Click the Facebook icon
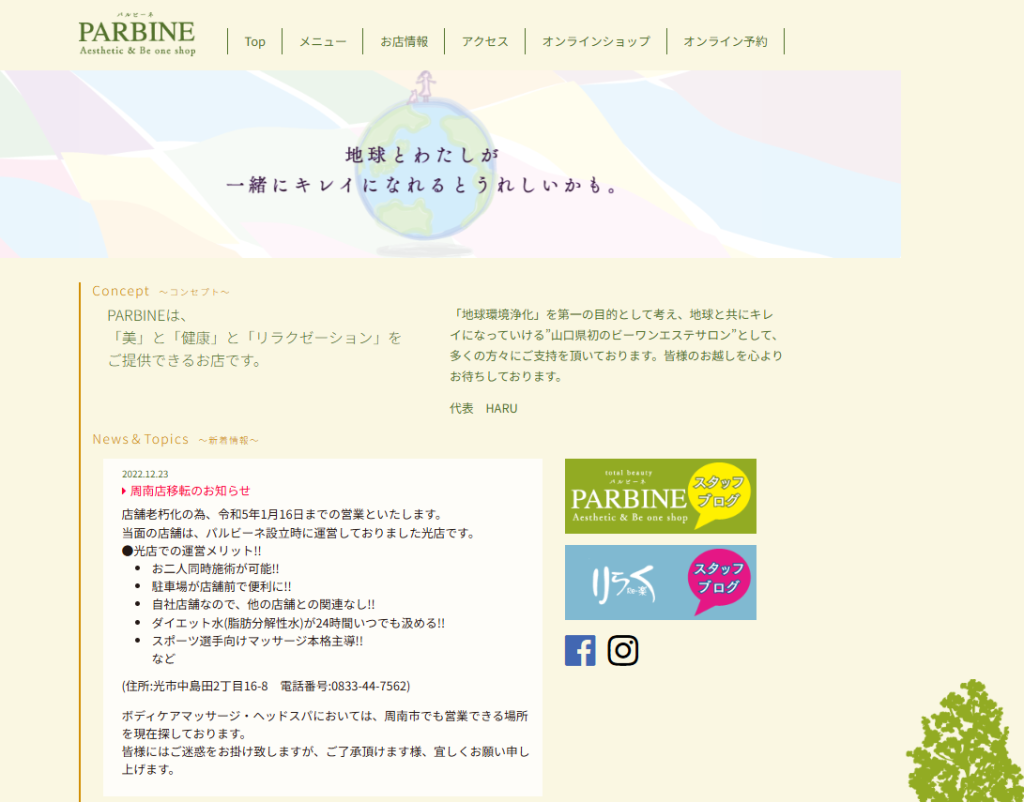Screen dimensions: 1024x802 (580, 650)
